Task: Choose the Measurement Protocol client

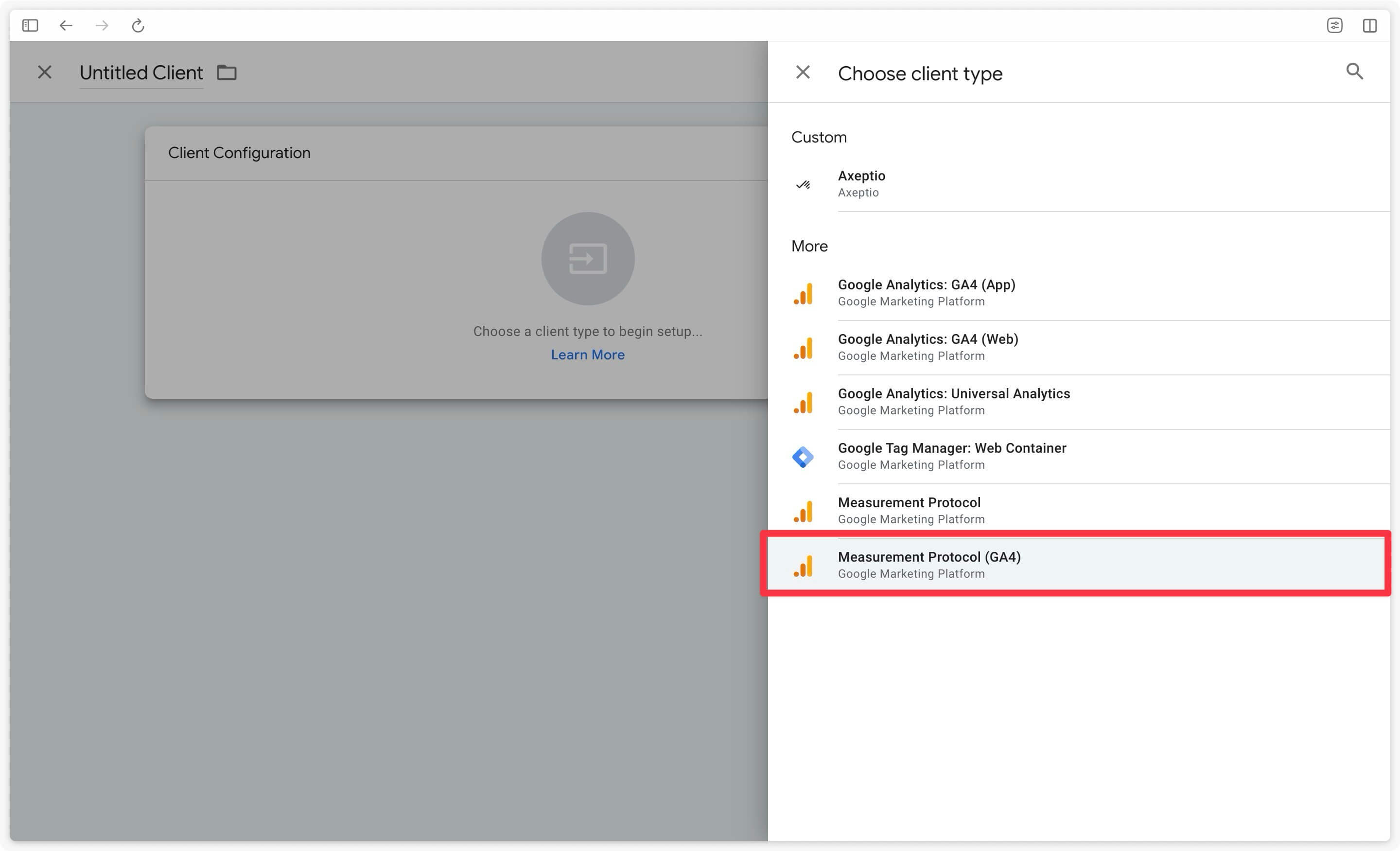Action: [1078, 511]
